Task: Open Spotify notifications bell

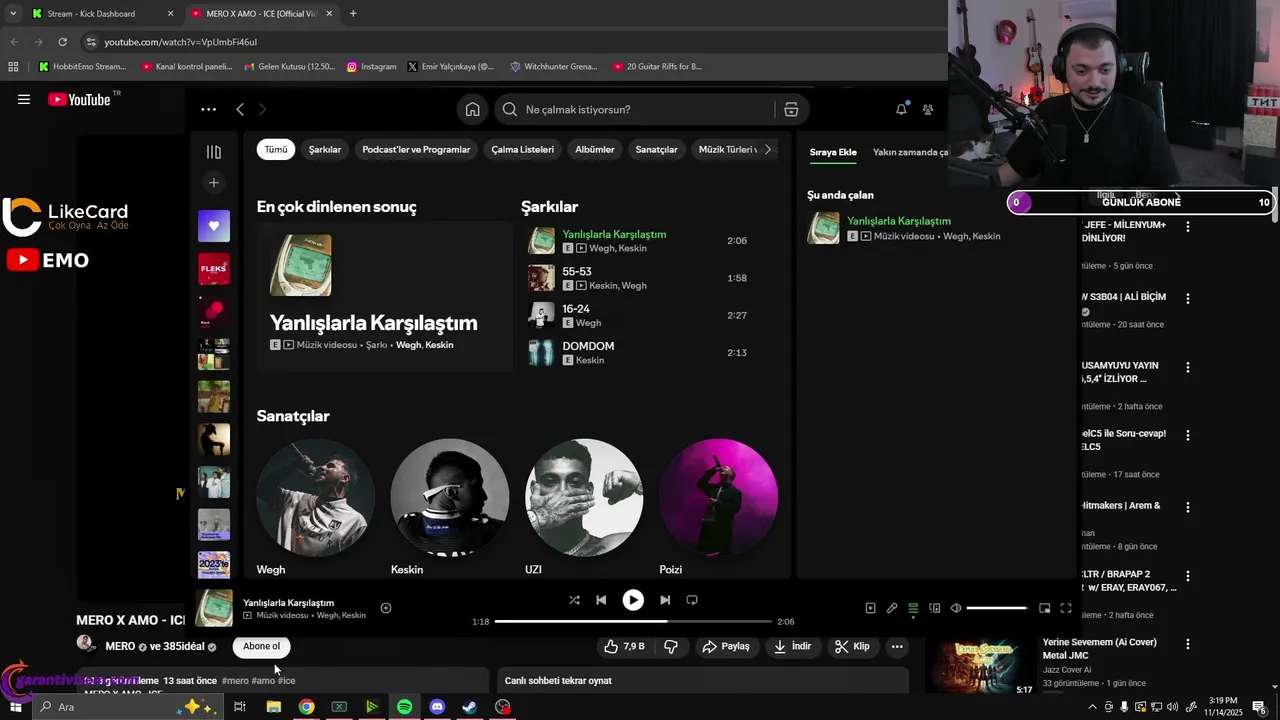Action: [x=901, y=109]
